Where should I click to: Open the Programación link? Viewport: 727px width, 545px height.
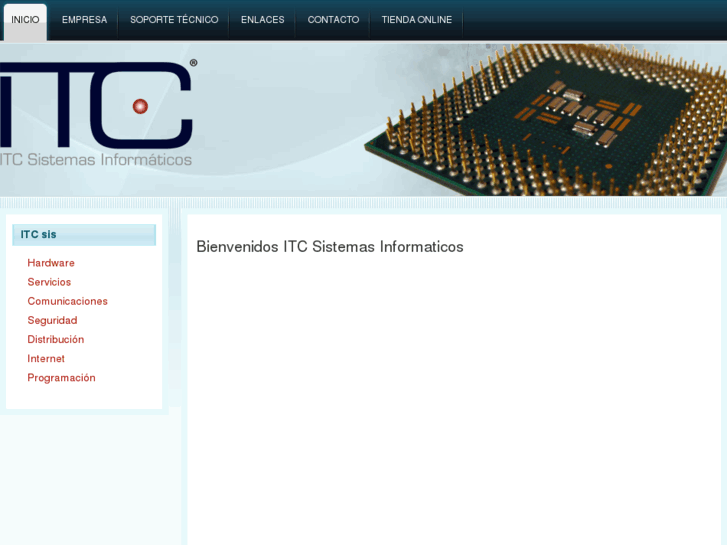coord(61,378)
